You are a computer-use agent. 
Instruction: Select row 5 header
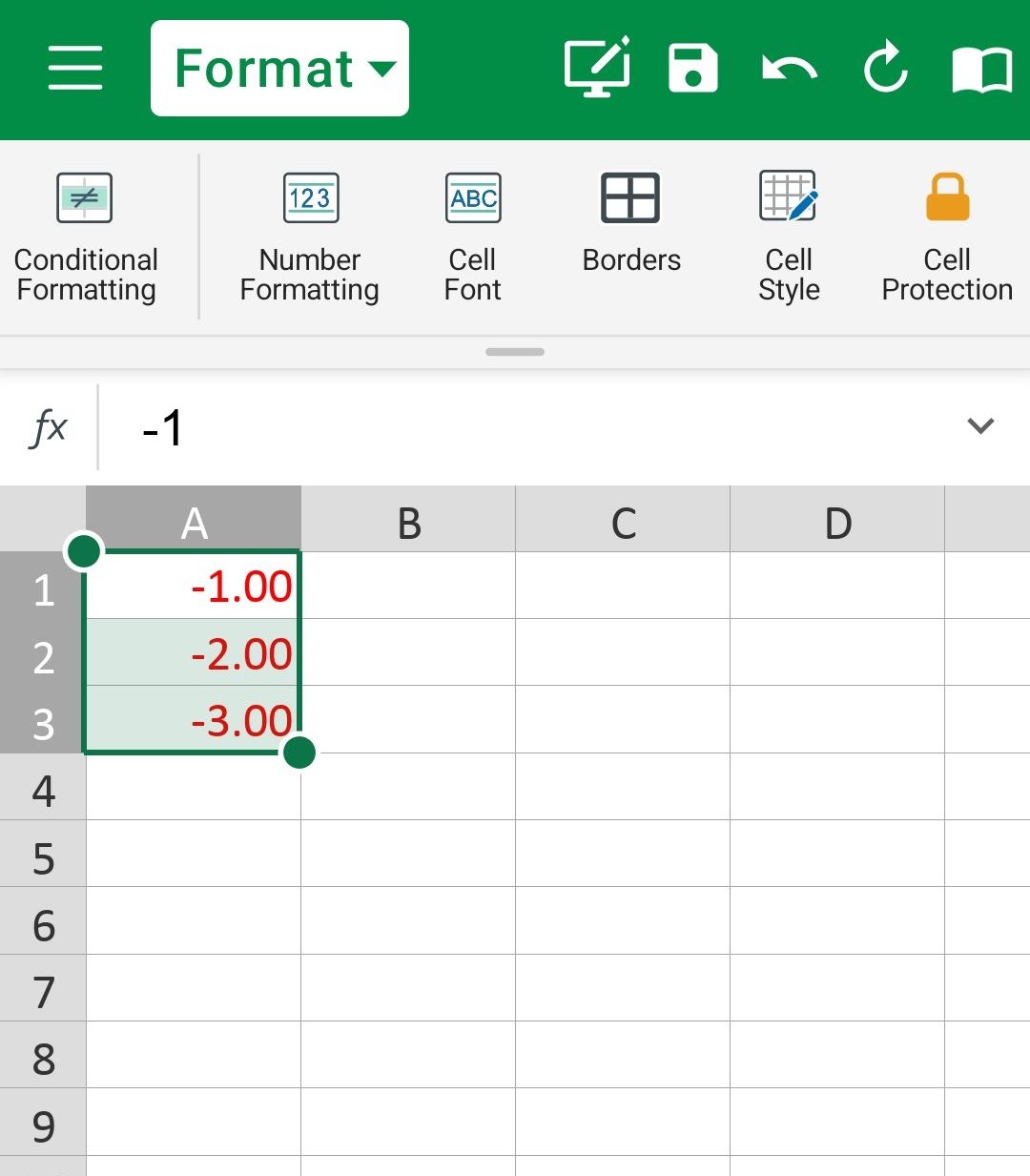pyautogui.click(x=43, y=854)
